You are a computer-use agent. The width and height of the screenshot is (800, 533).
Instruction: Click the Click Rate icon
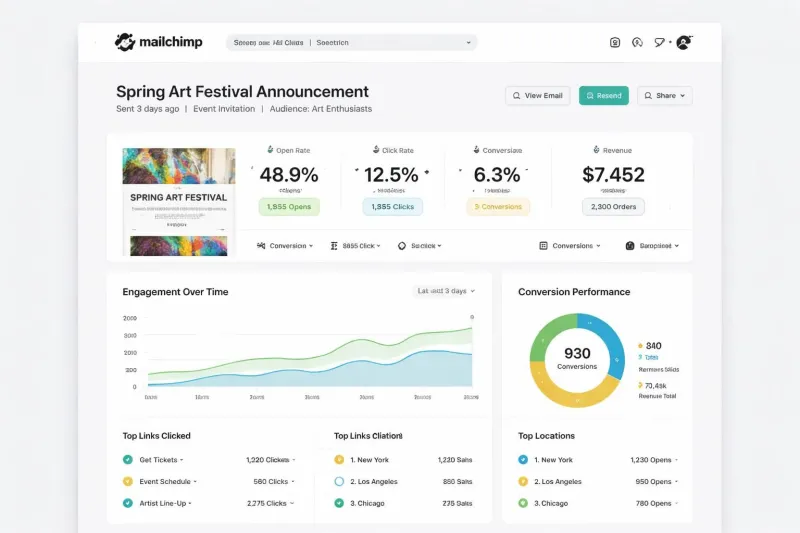point(376,149)
